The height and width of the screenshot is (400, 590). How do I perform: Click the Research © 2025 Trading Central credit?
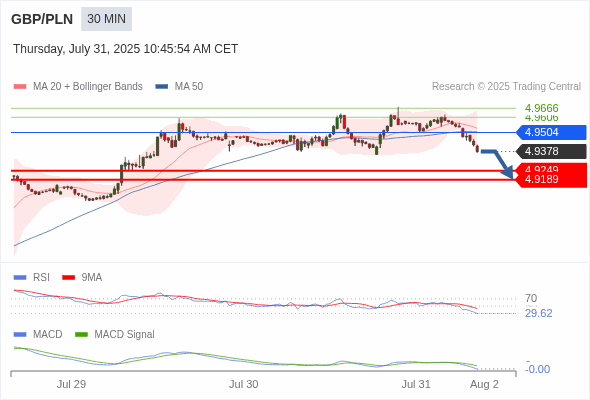point(506,87)
